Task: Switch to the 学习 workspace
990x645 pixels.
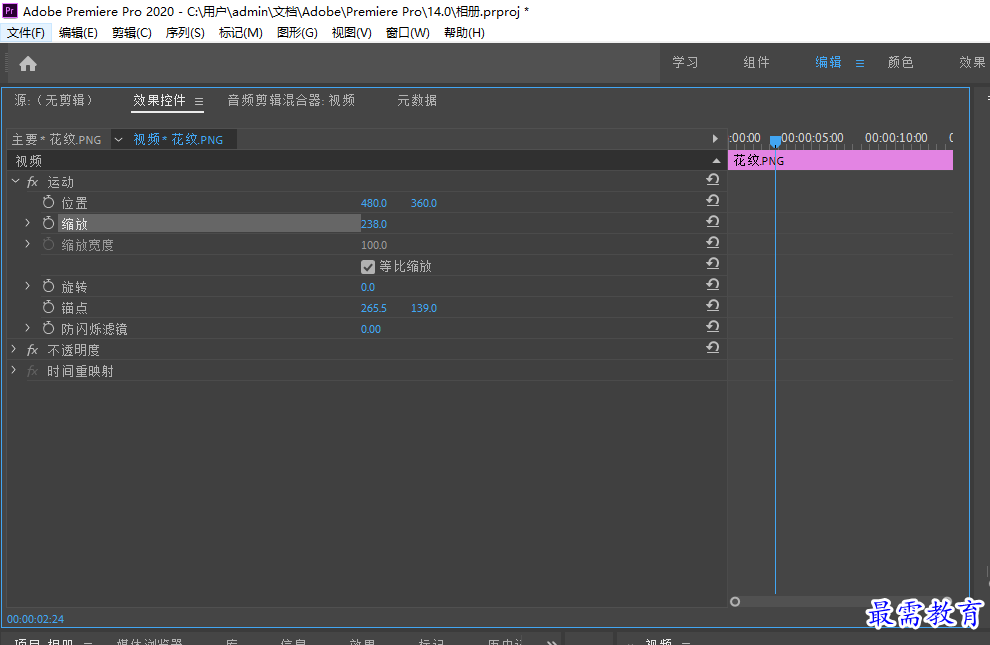Action: (x=685, y=62)
